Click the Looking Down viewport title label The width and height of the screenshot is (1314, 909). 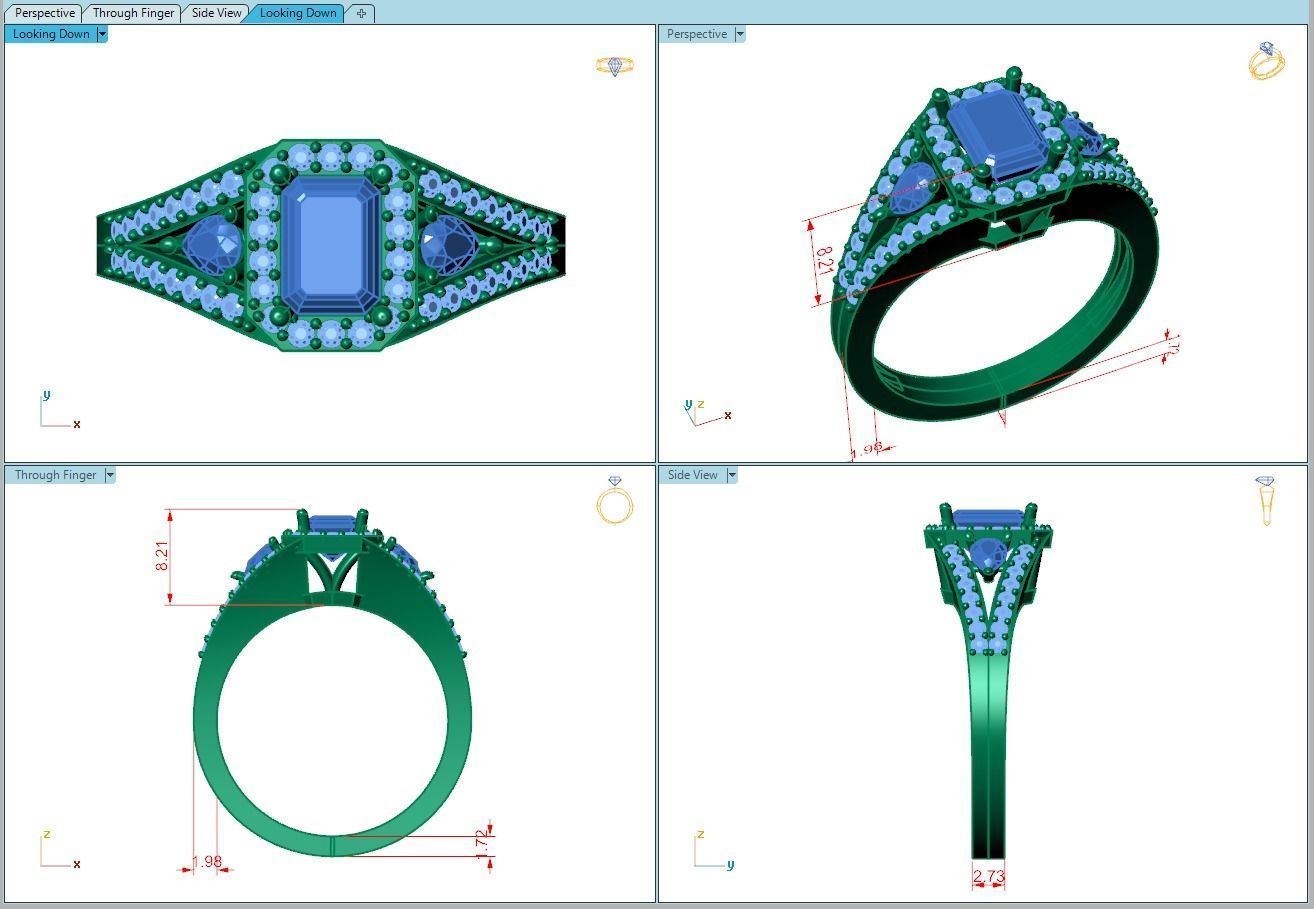click(51, 34)
